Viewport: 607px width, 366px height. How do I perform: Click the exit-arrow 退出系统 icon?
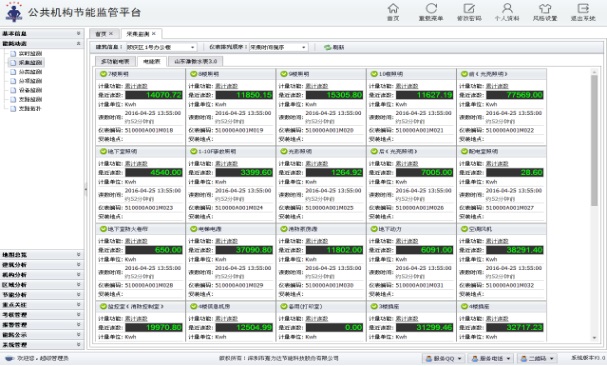point(583,8)
